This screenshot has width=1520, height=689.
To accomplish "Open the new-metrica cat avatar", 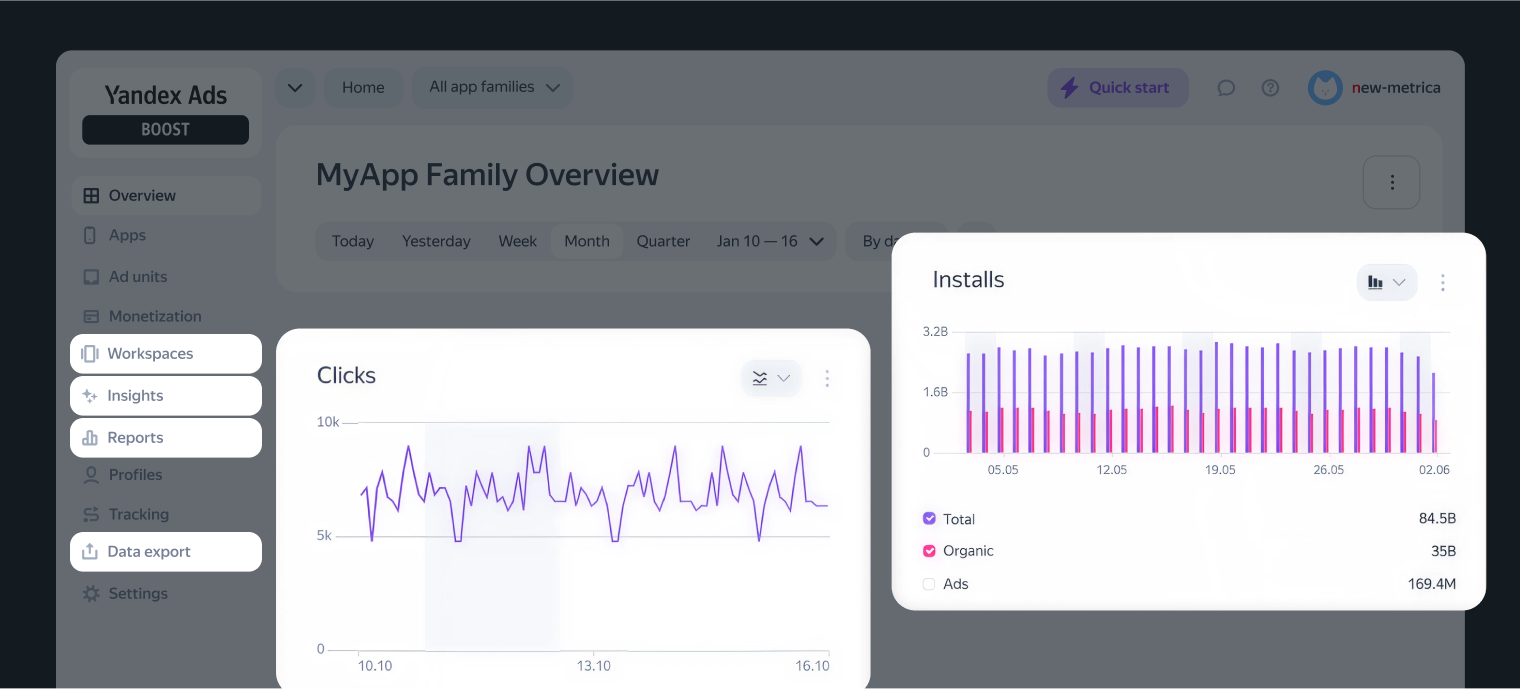I will tap(1325, 88).
